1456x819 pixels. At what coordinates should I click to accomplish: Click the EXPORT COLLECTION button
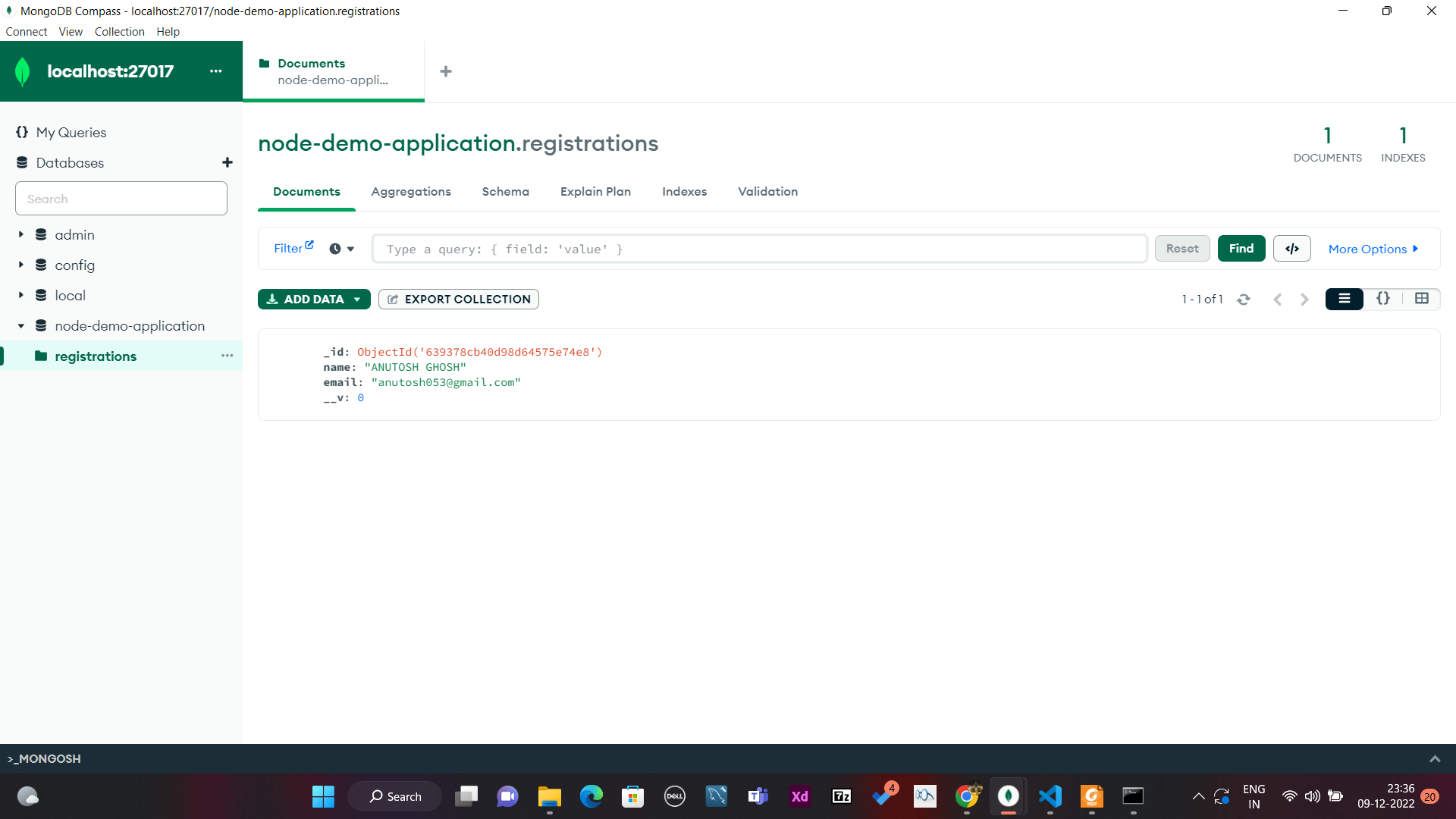458,299
